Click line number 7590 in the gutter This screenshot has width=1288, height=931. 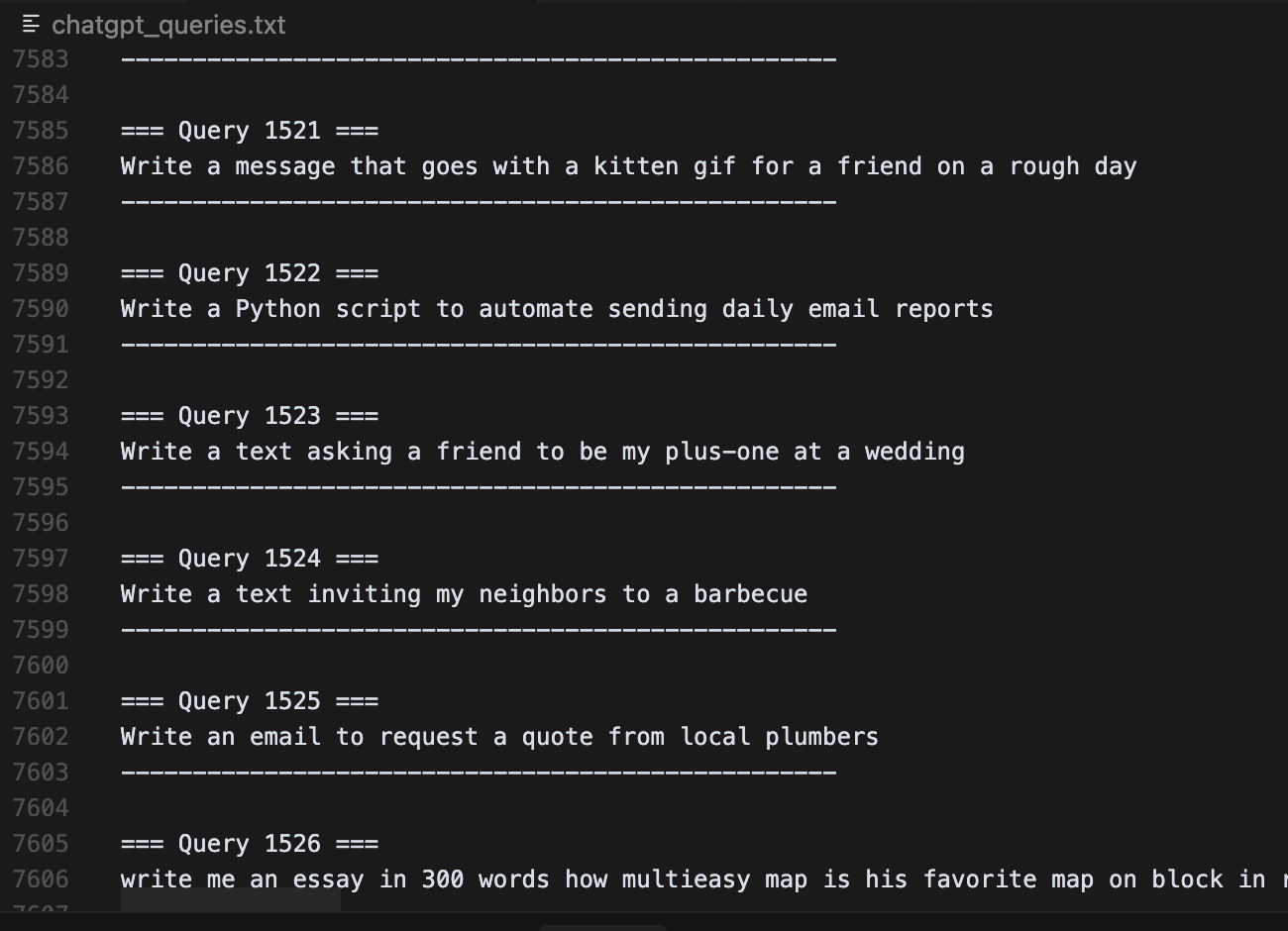tap(41, 309)
